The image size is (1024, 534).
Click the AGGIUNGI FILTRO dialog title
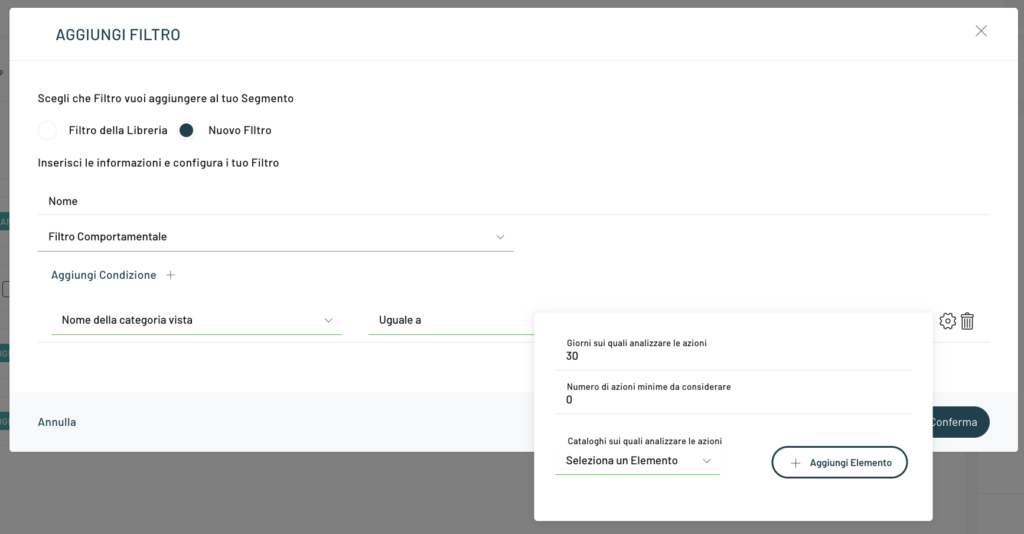point(118,35)
